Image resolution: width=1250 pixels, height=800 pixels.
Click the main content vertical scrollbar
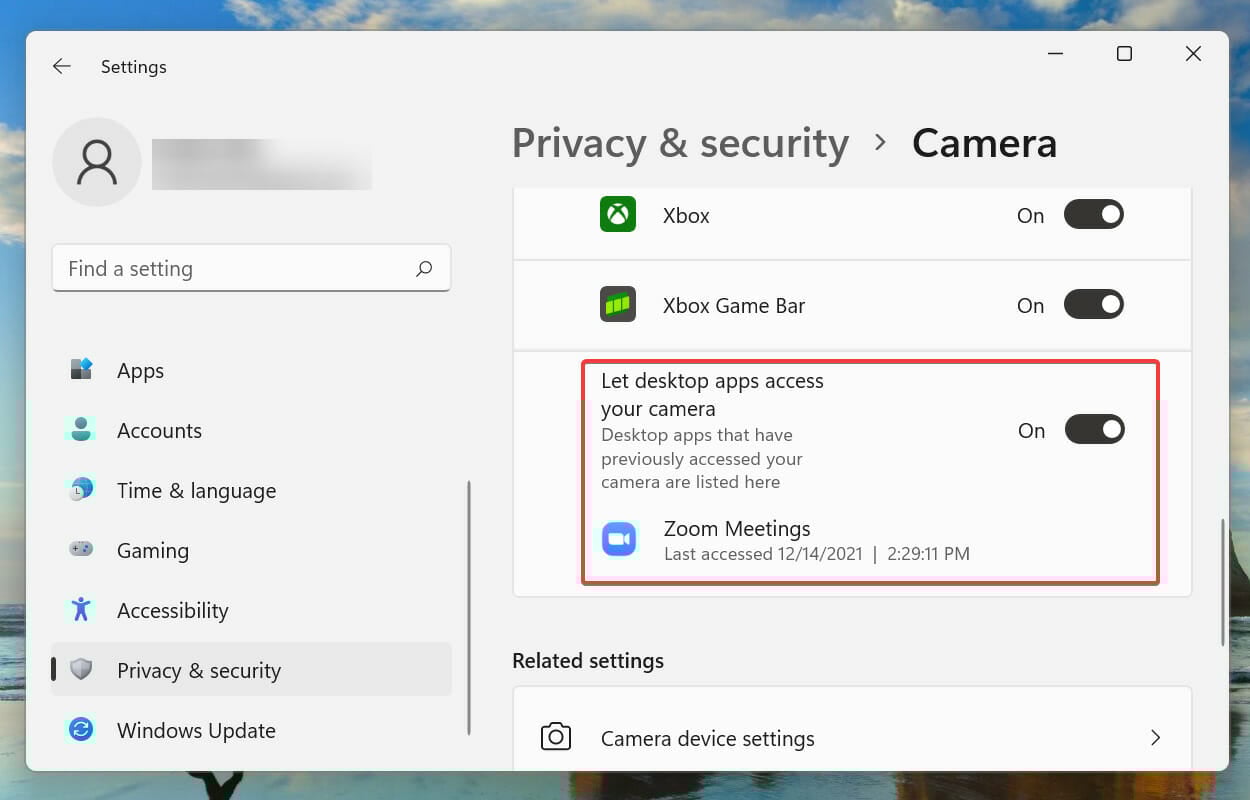coord(1223,582)
